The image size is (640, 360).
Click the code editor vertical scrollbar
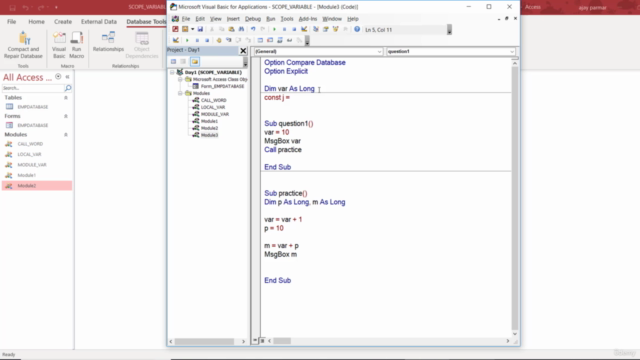[515, 198]
